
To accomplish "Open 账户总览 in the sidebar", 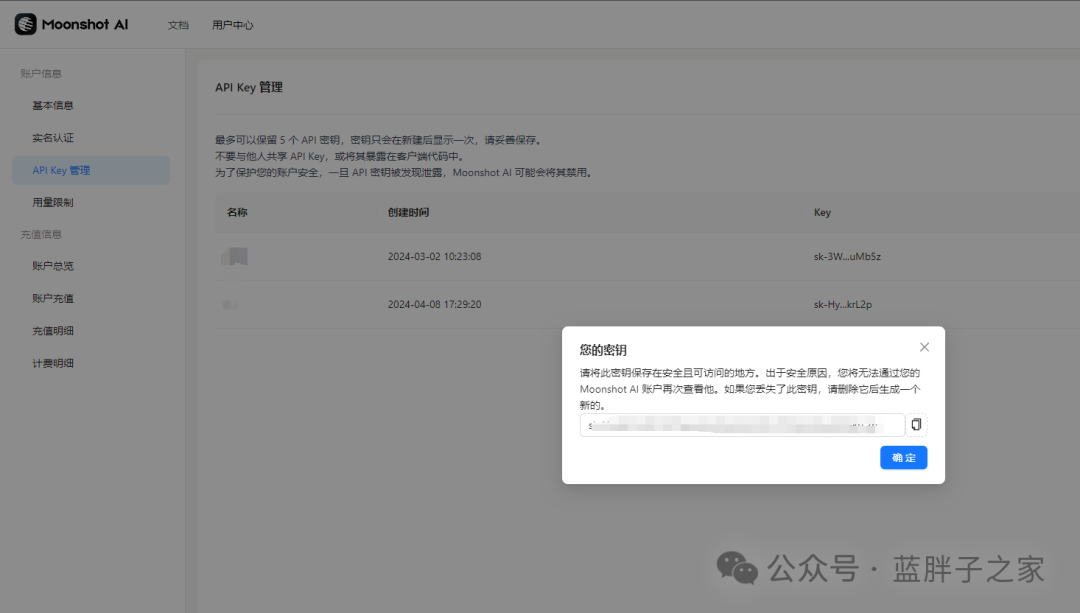I will pyautogui.click(x=53, y=266).
